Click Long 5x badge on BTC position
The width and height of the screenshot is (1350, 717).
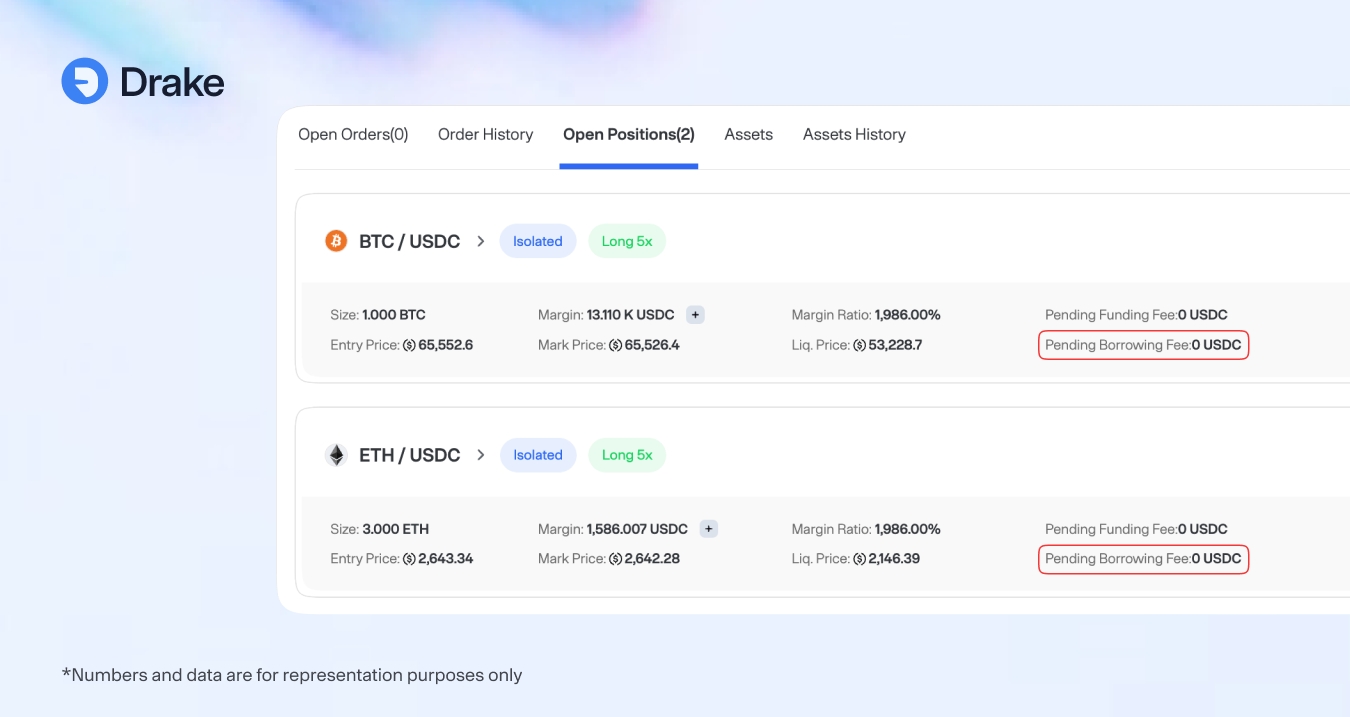point(627,241)
